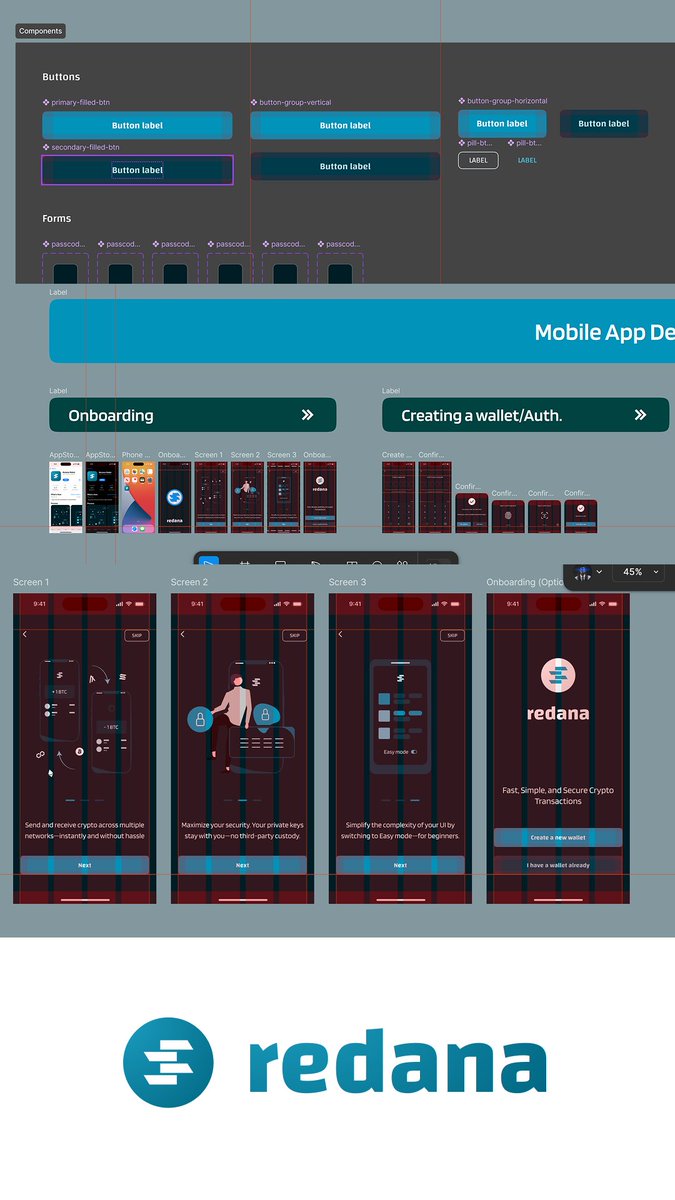Click the Create a new wallet button
The height and width of the screenshot is (1200, 675).
(558, 837)
